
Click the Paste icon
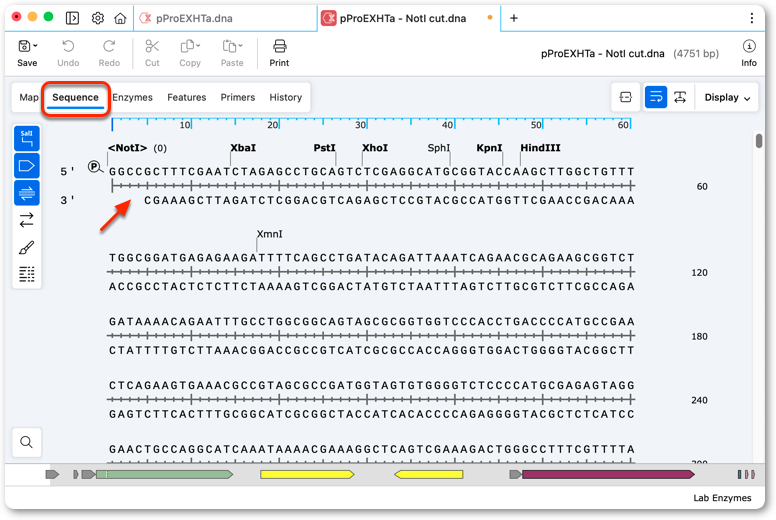coord(229,47)
